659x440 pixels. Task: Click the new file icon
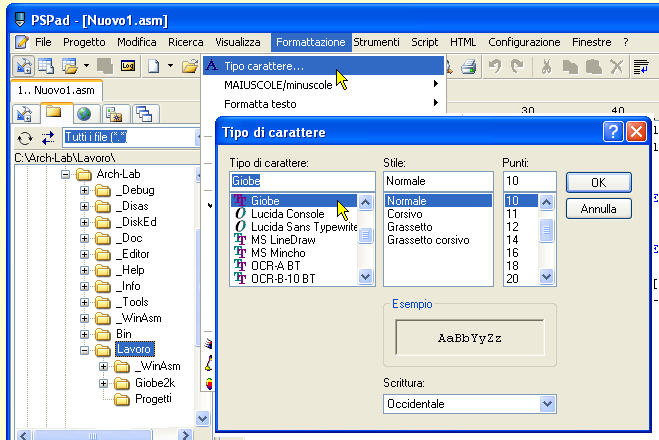point(154,66)
